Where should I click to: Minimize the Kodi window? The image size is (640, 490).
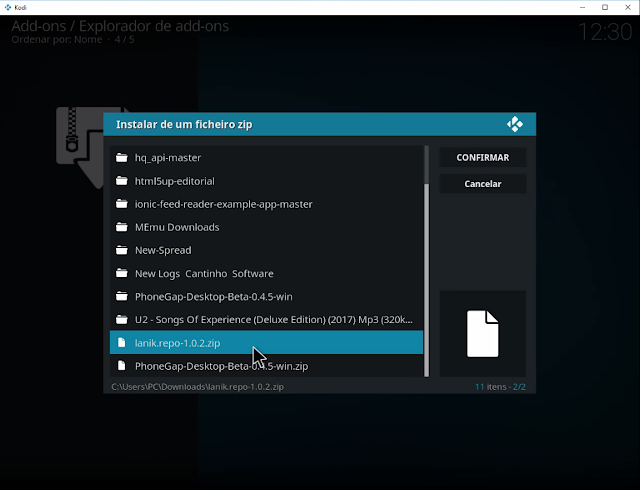coord(582,7)
